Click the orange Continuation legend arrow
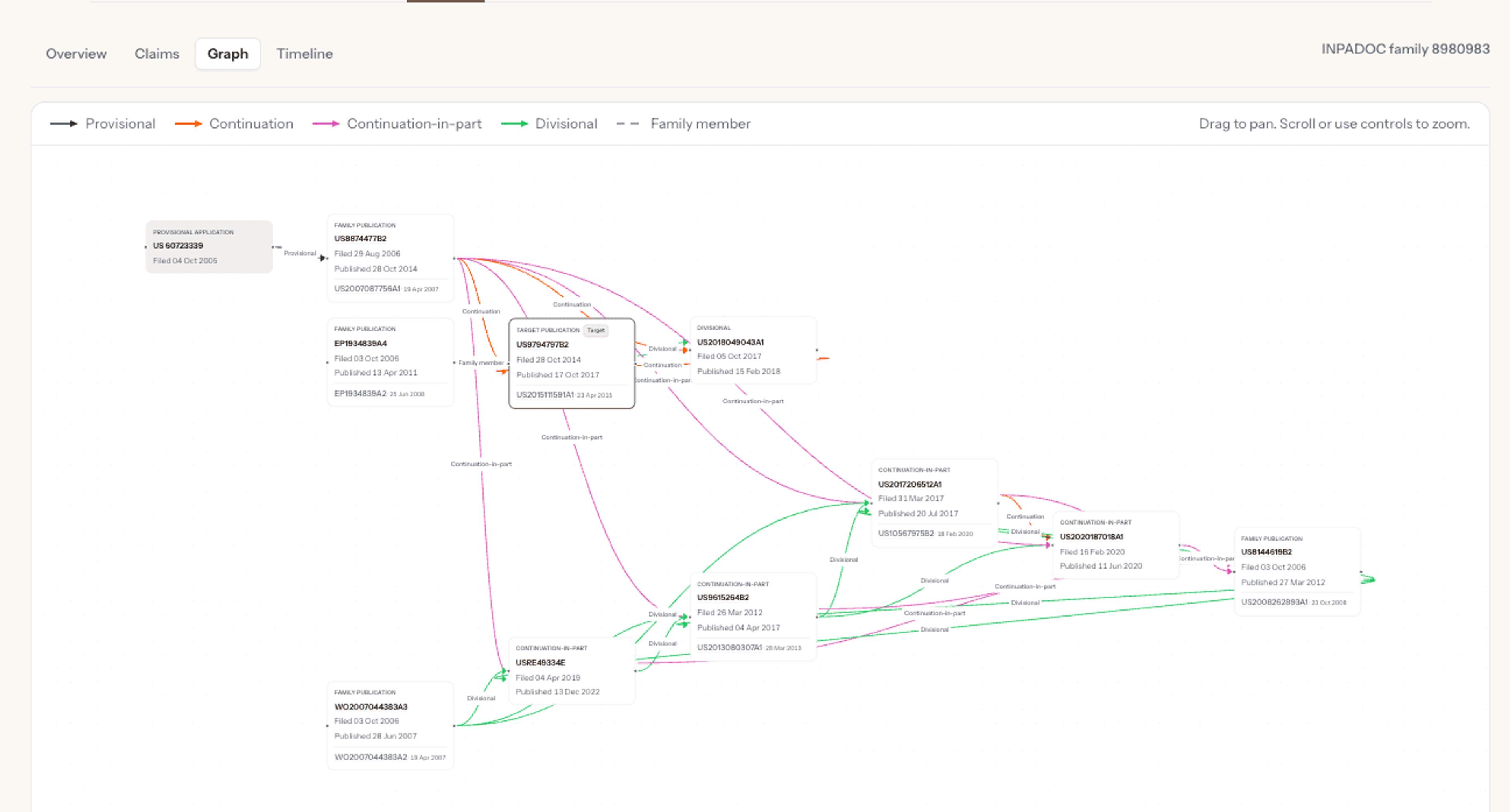The height and width of the screenshot is (812, 1510). click(188, 124)
